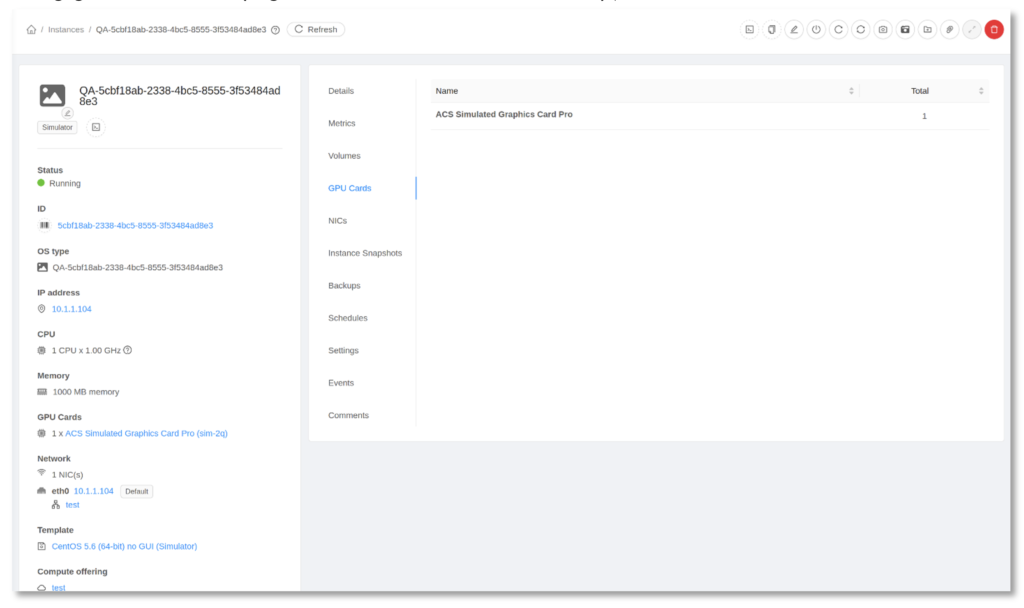1024x608 pixels.
Task: Open the Volumes tab
Action: click(344, 156)
